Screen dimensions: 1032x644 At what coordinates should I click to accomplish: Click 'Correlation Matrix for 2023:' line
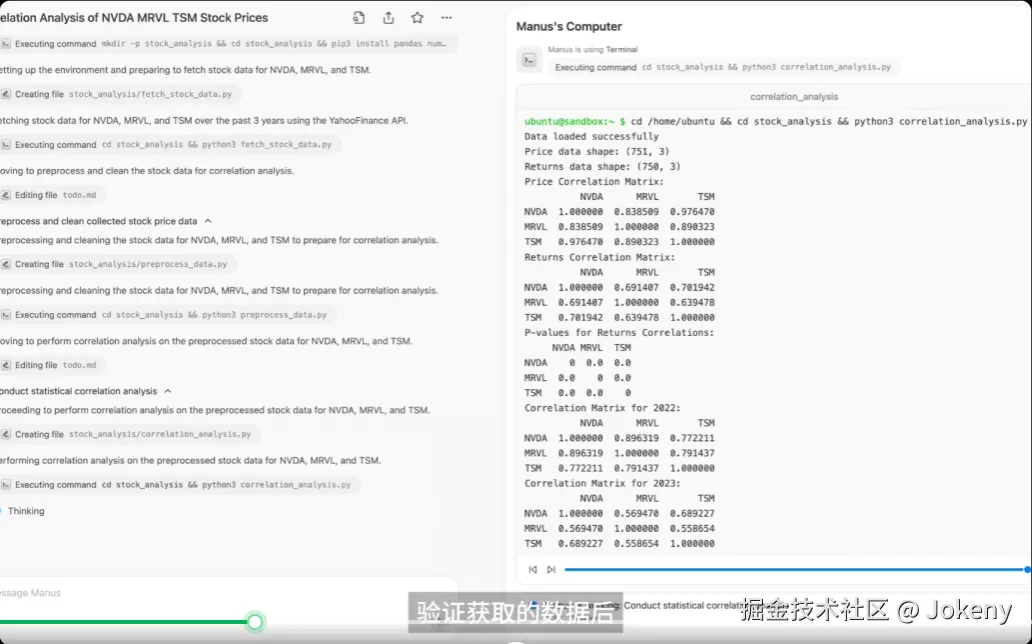click(x=602, y=483)
